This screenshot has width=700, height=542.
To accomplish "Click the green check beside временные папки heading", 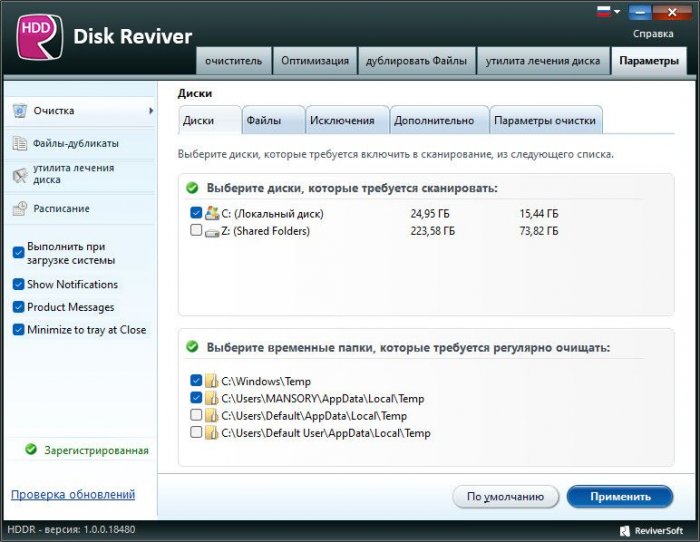I will 192,346.
